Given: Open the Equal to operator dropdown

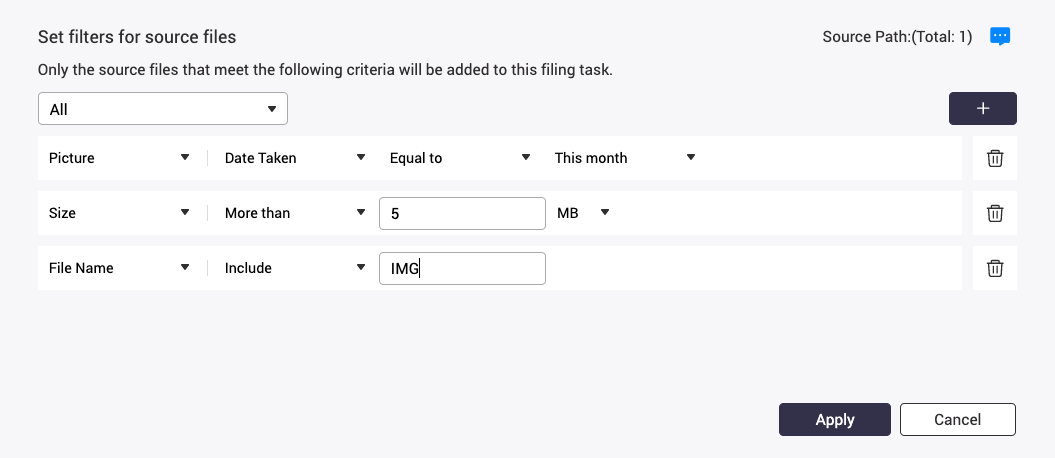Looking at the screenshot, I should pos(459,158).
